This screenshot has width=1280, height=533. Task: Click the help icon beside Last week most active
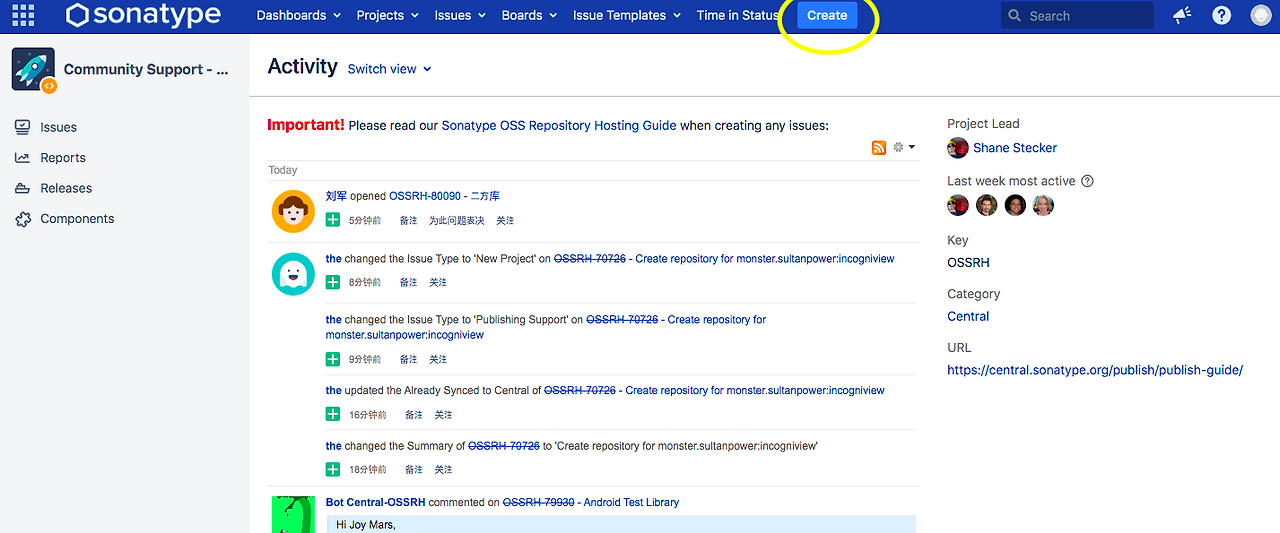pos(1088,181)
